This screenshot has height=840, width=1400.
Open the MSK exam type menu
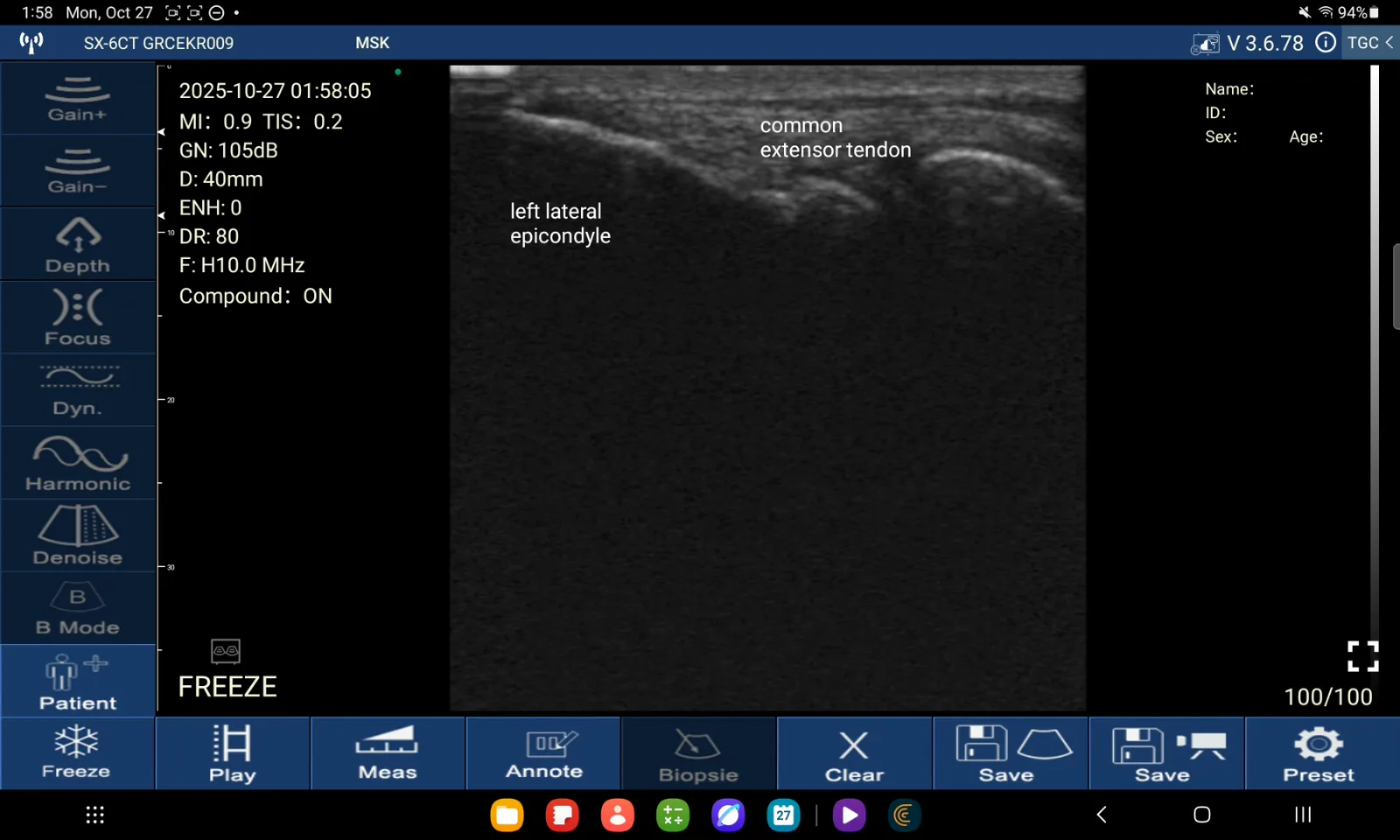[373, 43]
